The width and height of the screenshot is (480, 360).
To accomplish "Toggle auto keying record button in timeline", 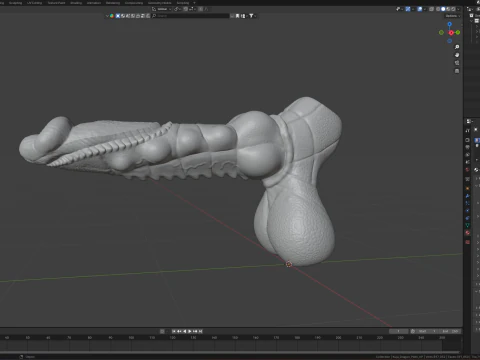I will point(162,331).
